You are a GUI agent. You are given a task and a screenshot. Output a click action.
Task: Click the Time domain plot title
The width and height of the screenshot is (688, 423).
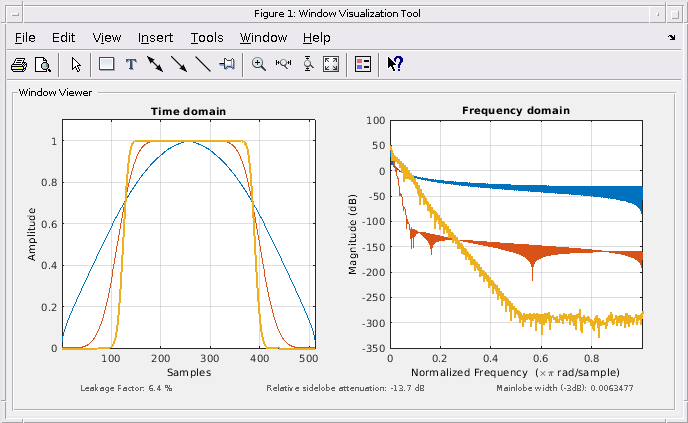188,111
